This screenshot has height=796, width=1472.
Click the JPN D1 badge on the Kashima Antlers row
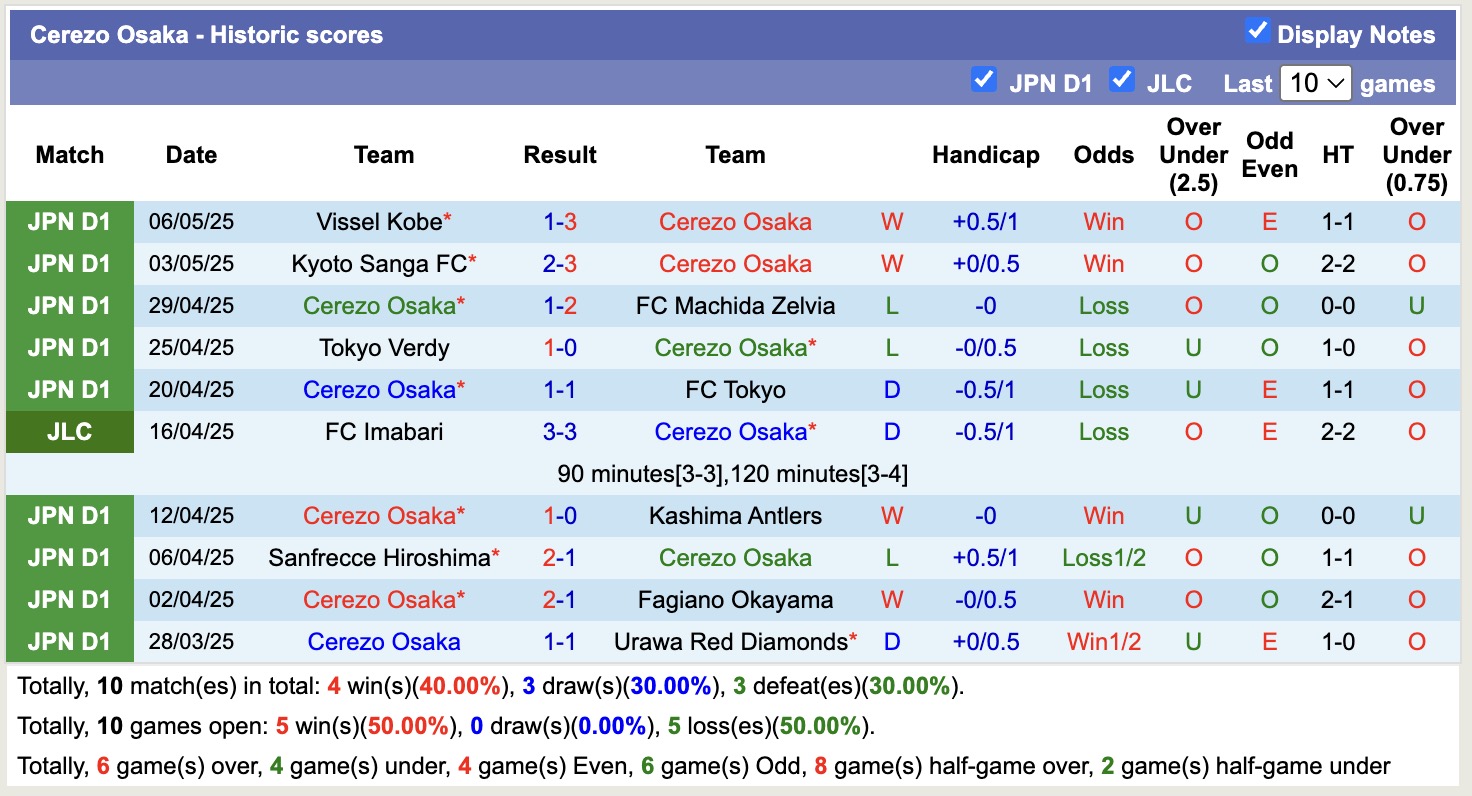(69, 515)
